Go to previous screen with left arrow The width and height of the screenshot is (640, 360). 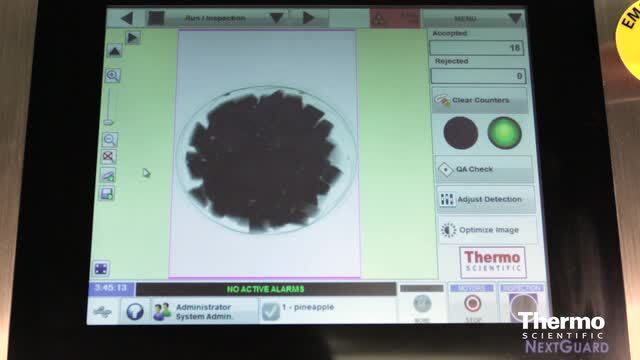tap(127, 18)
